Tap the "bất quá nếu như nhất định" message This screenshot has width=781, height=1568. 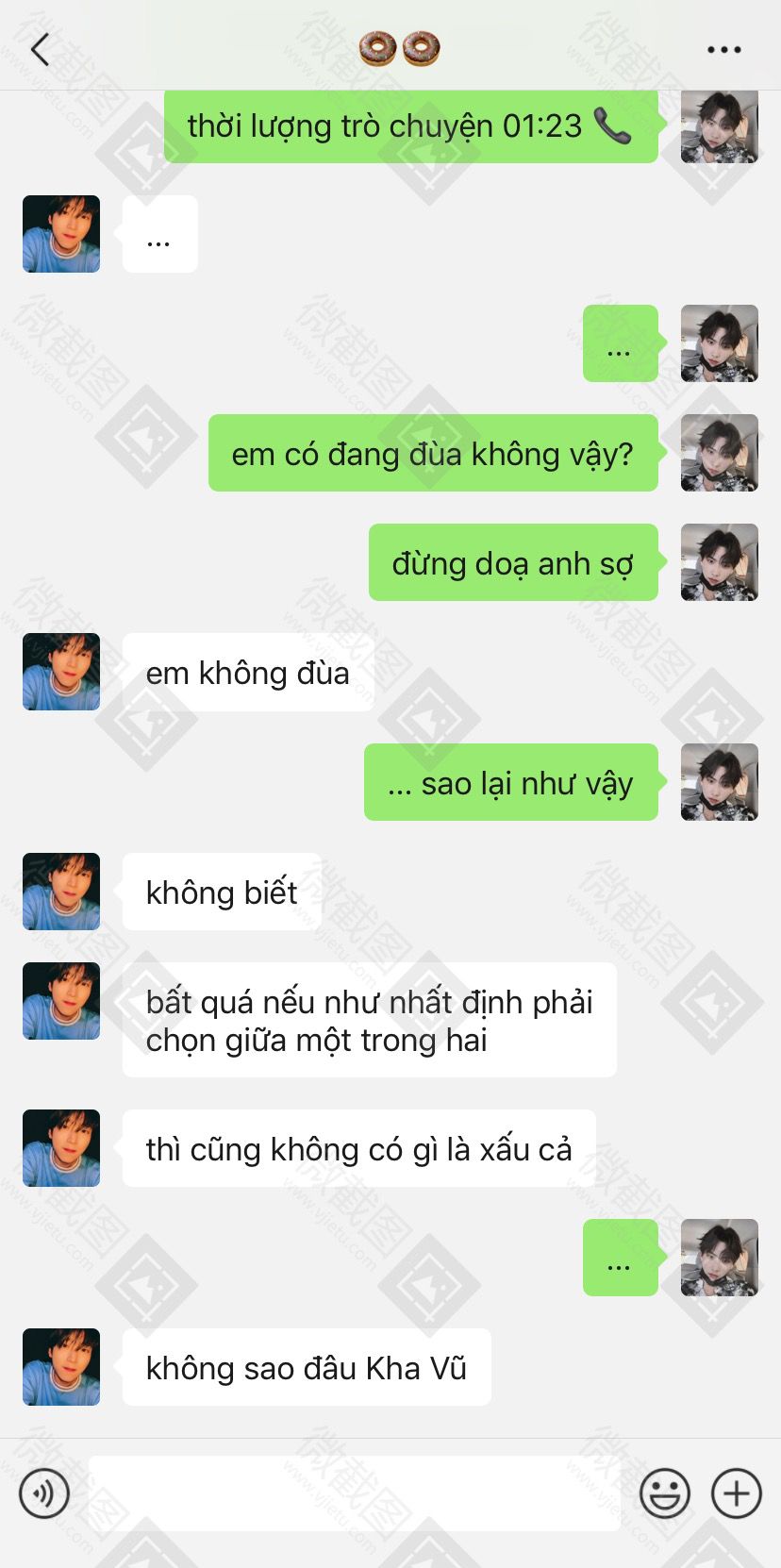click(370, 1020)
